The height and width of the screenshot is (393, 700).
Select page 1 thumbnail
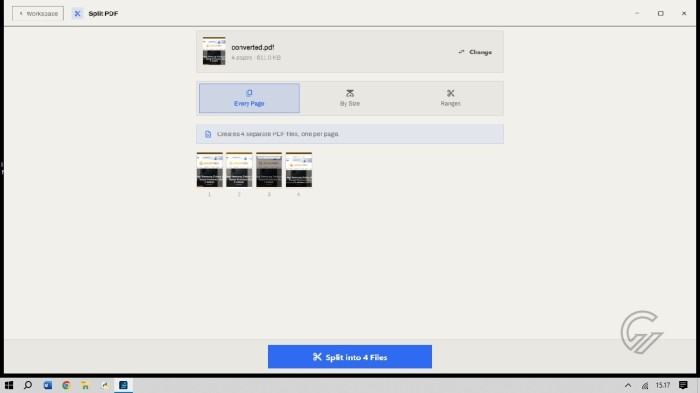point(209,170)
